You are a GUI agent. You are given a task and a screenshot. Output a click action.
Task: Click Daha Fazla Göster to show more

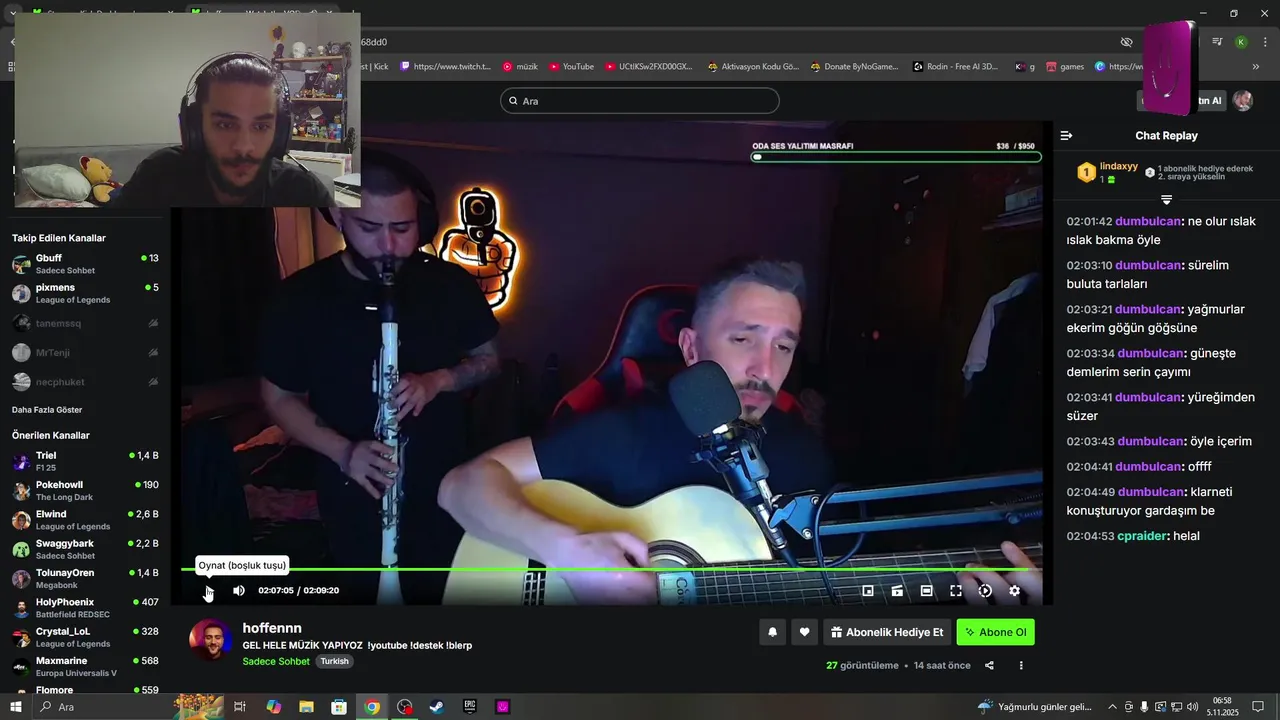tap(47, 410)
